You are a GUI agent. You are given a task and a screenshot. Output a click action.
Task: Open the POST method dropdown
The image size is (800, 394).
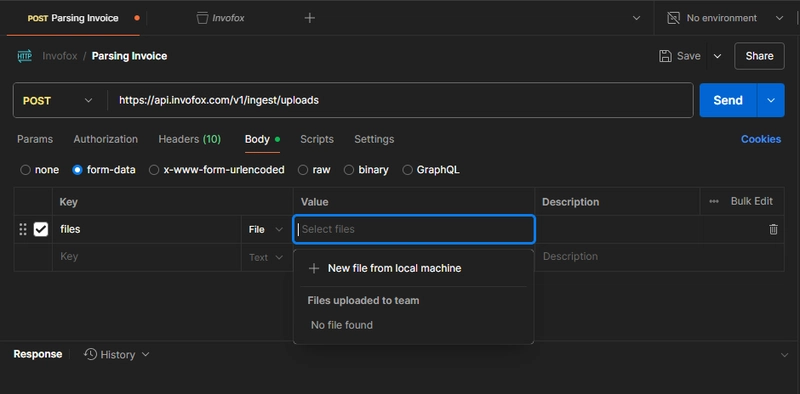88,101
